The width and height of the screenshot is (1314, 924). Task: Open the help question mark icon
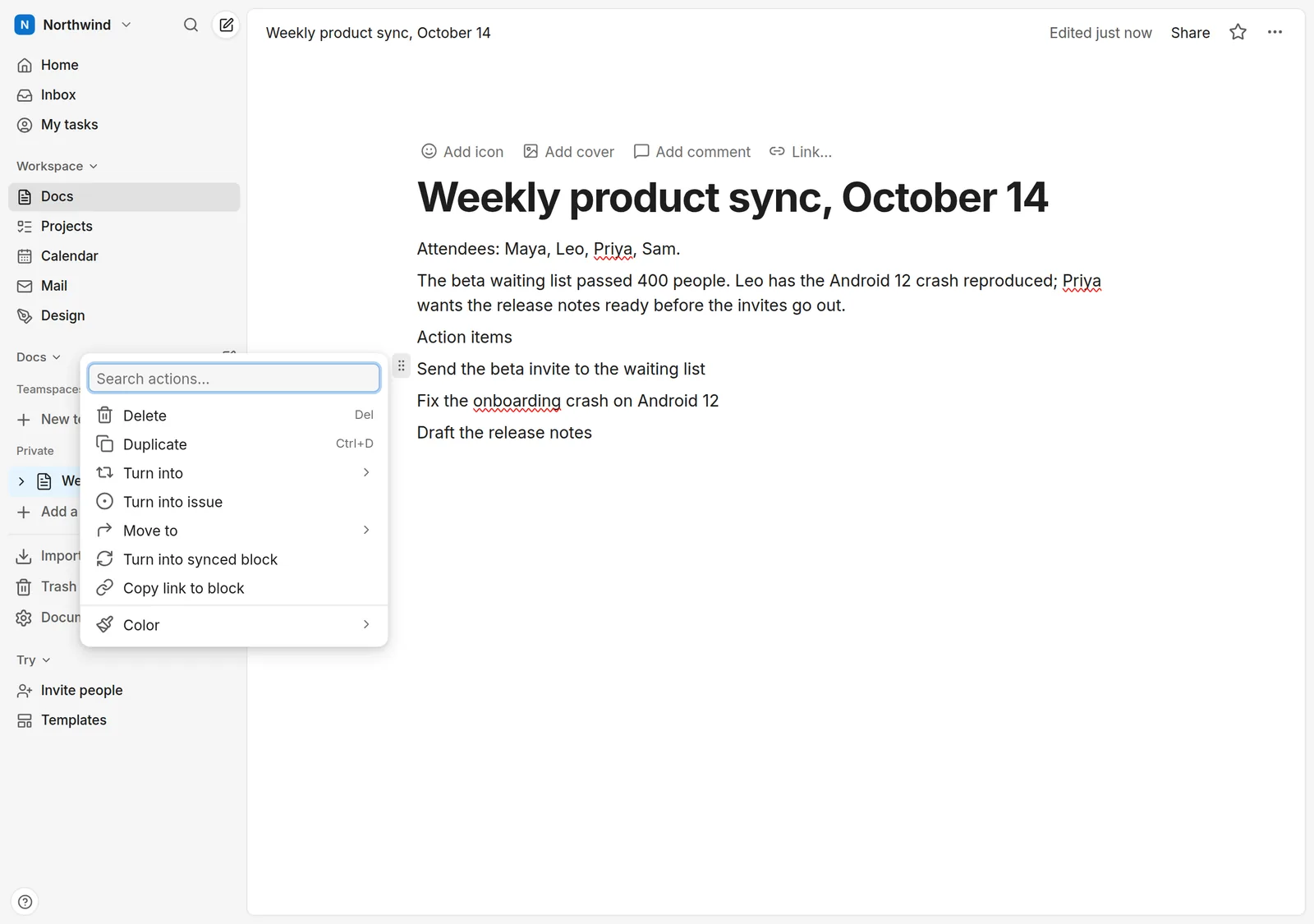coord(25,902)
